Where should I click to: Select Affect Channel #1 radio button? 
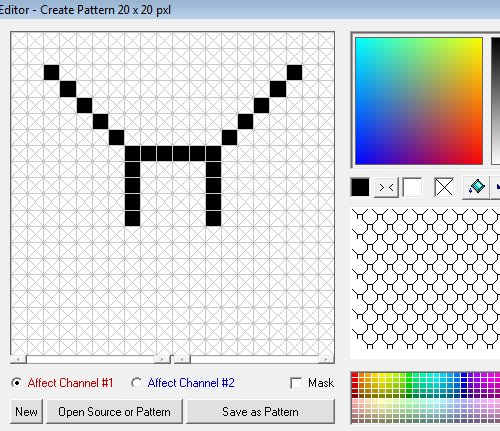click(x=16, y=383)
